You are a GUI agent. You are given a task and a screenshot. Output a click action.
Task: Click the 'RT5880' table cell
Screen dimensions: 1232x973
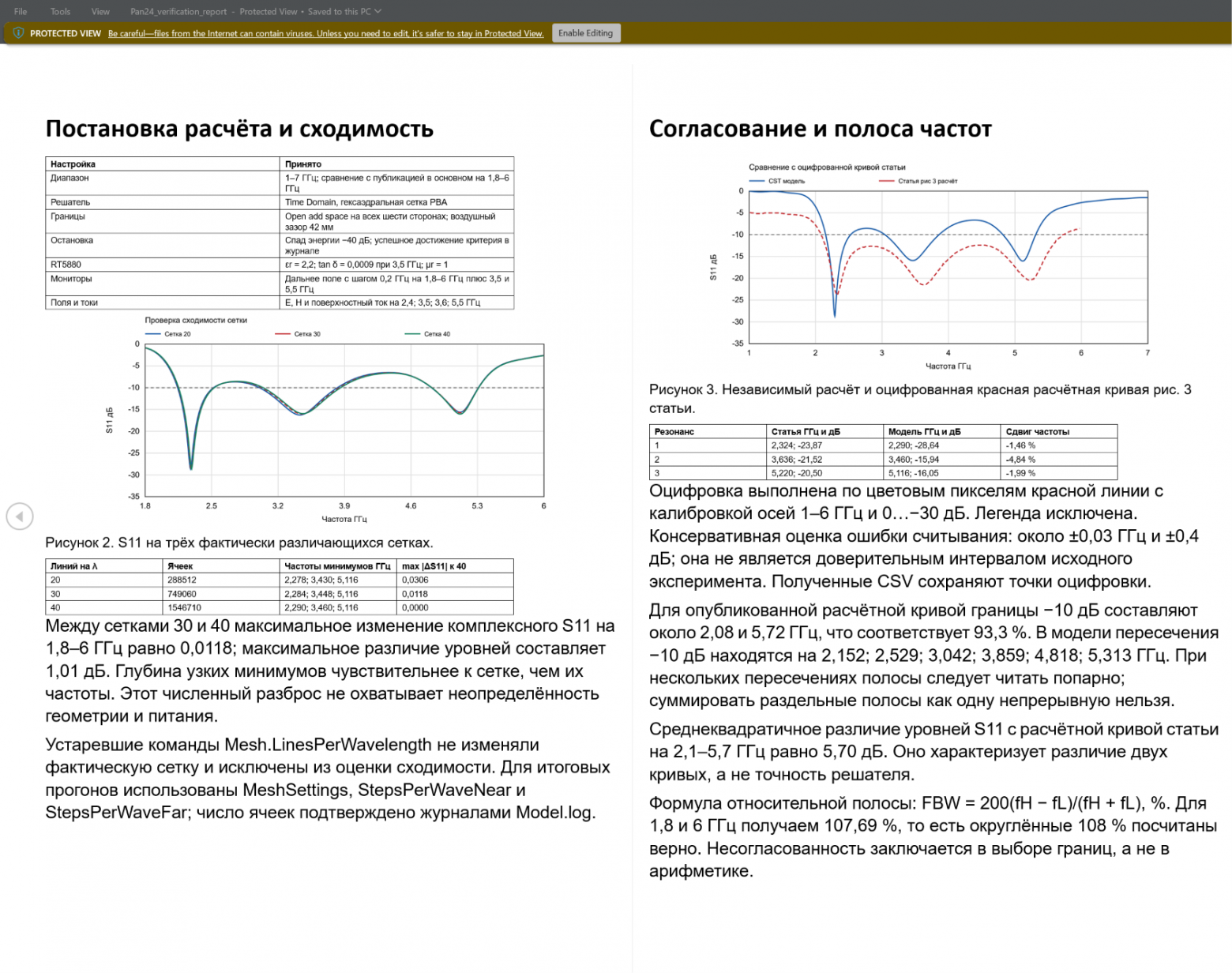[x=163, y=265]
